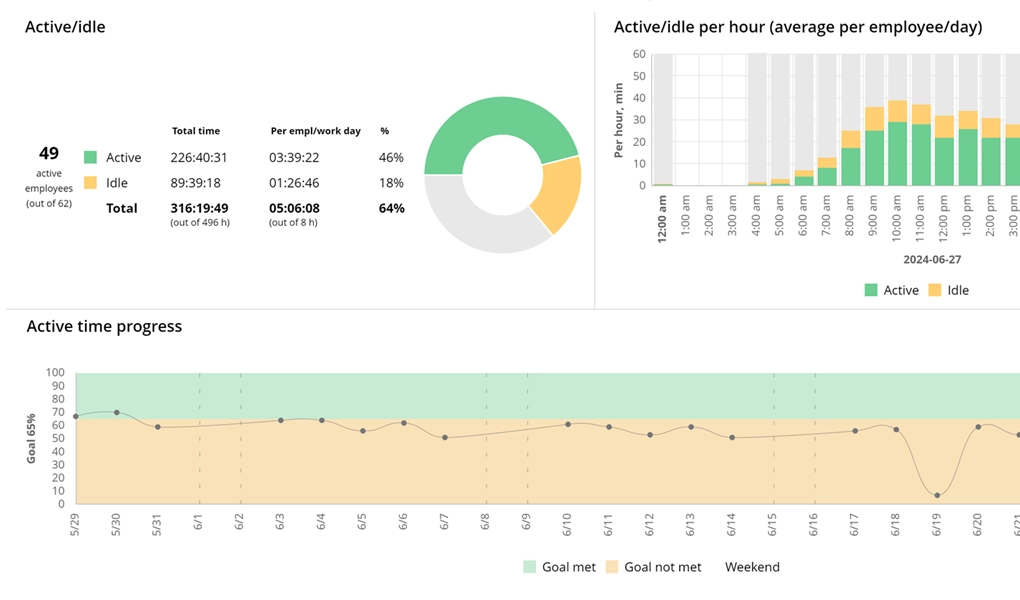Click the bold 12:00 am axis label
1020x600 pixels.
[662, 214]
